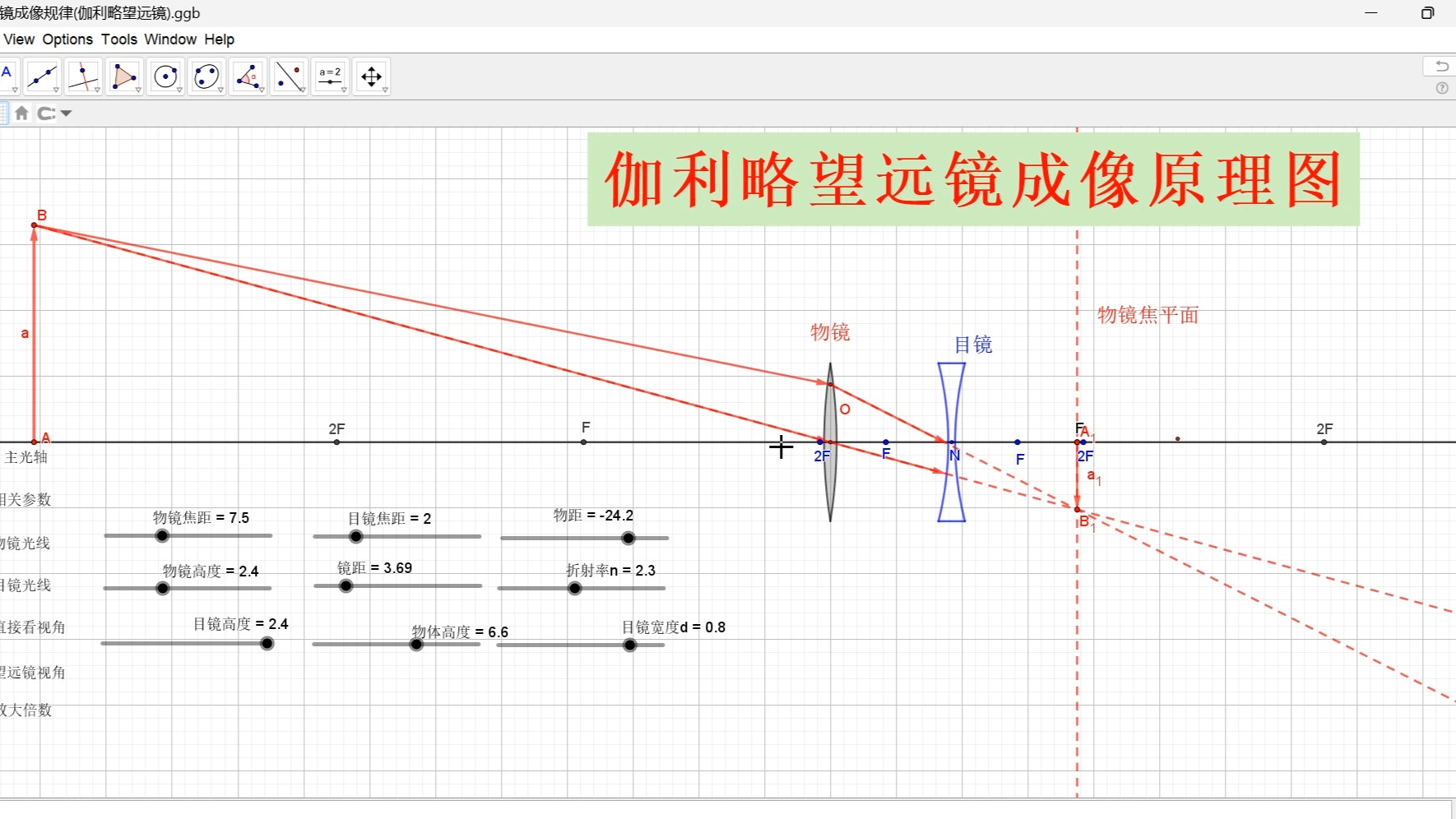
Task: Click the 折射率n = 2.3 slider handle
Action: click(x=575, y=589)
